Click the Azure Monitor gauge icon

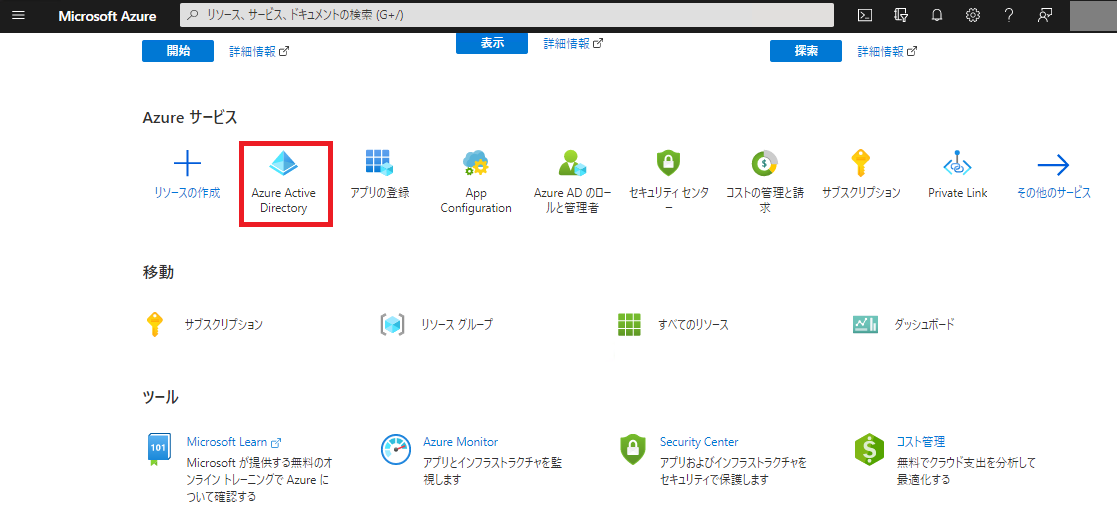click(395, 449)
